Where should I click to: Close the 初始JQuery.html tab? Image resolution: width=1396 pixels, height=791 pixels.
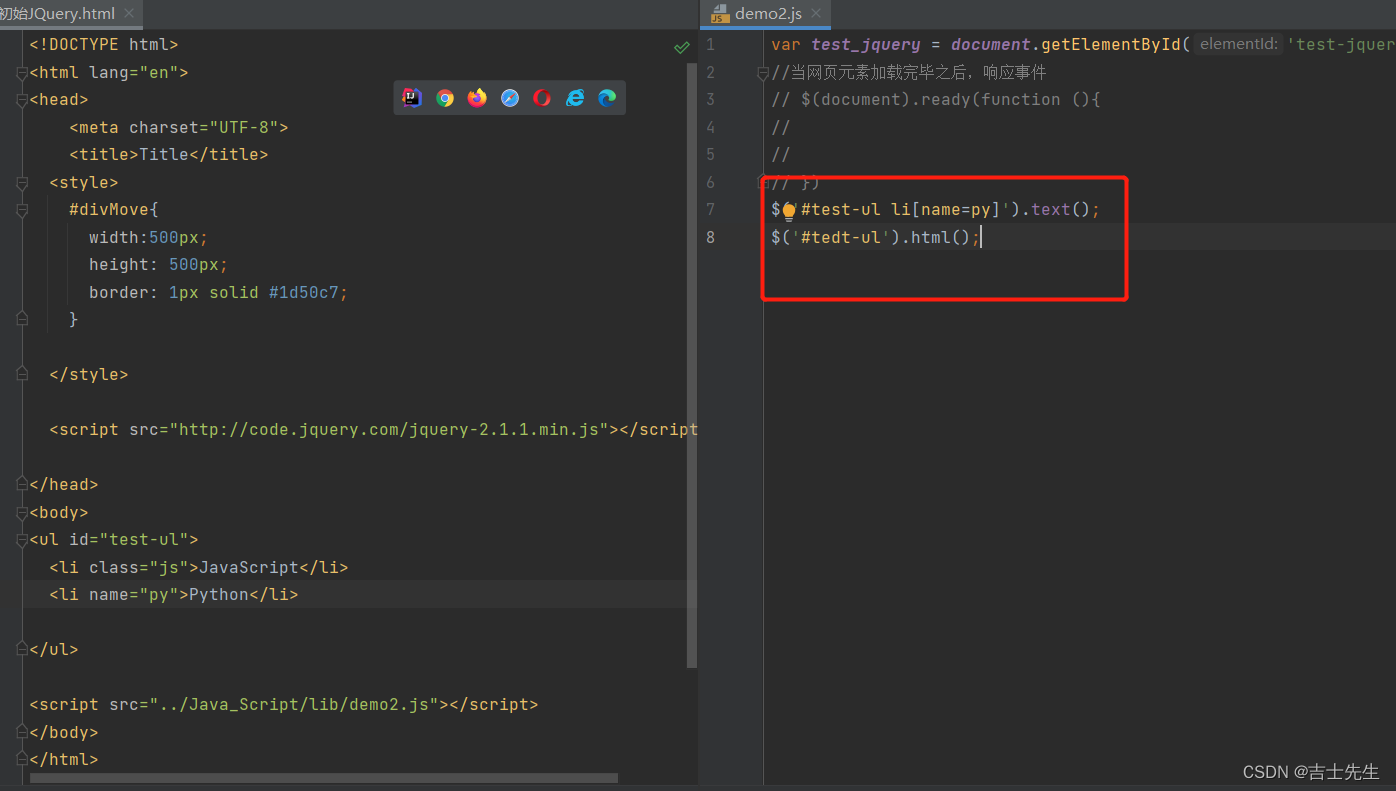coord(129,14)
